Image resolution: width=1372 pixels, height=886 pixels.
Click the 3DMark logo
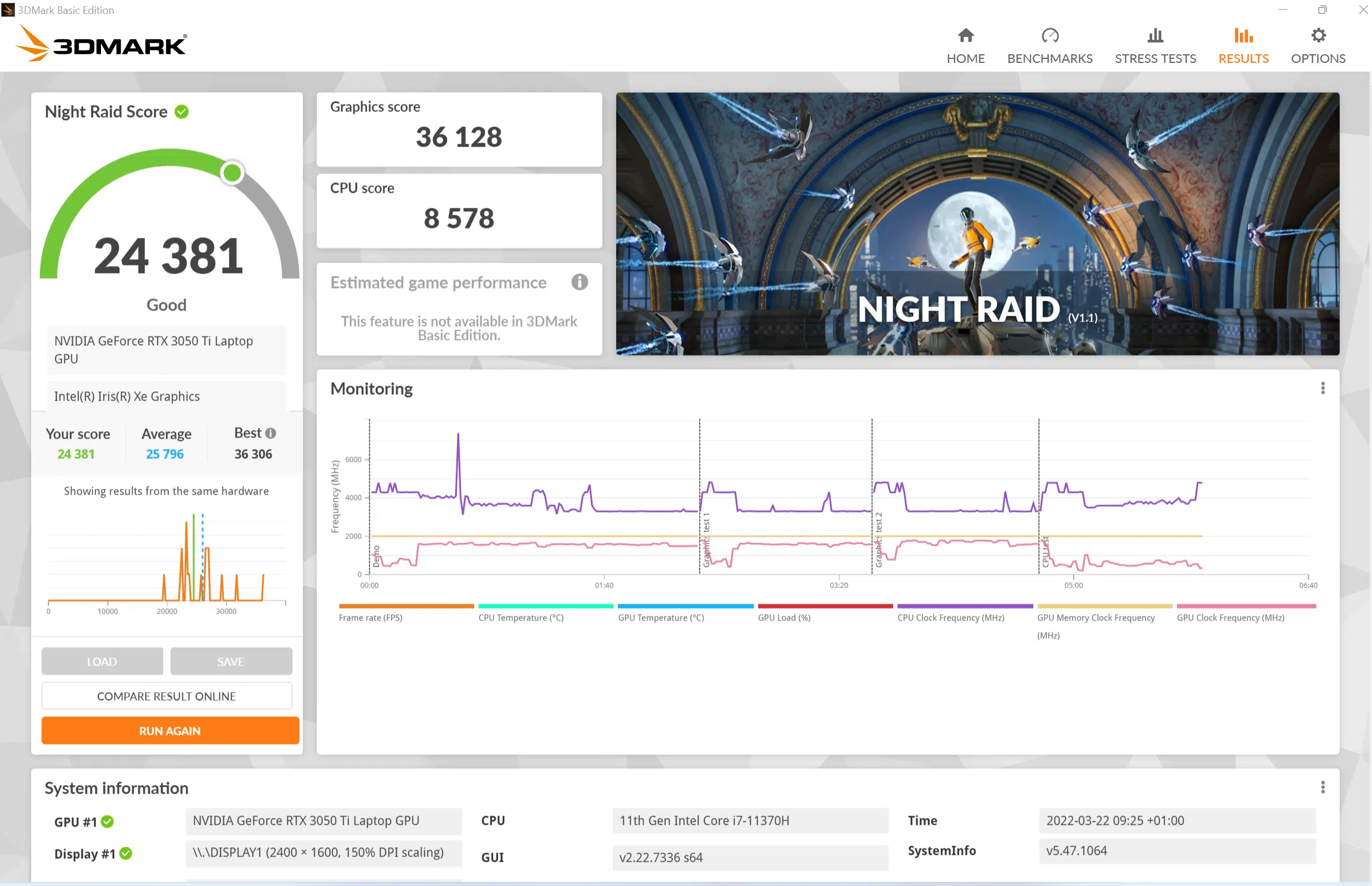coord(102,44)
